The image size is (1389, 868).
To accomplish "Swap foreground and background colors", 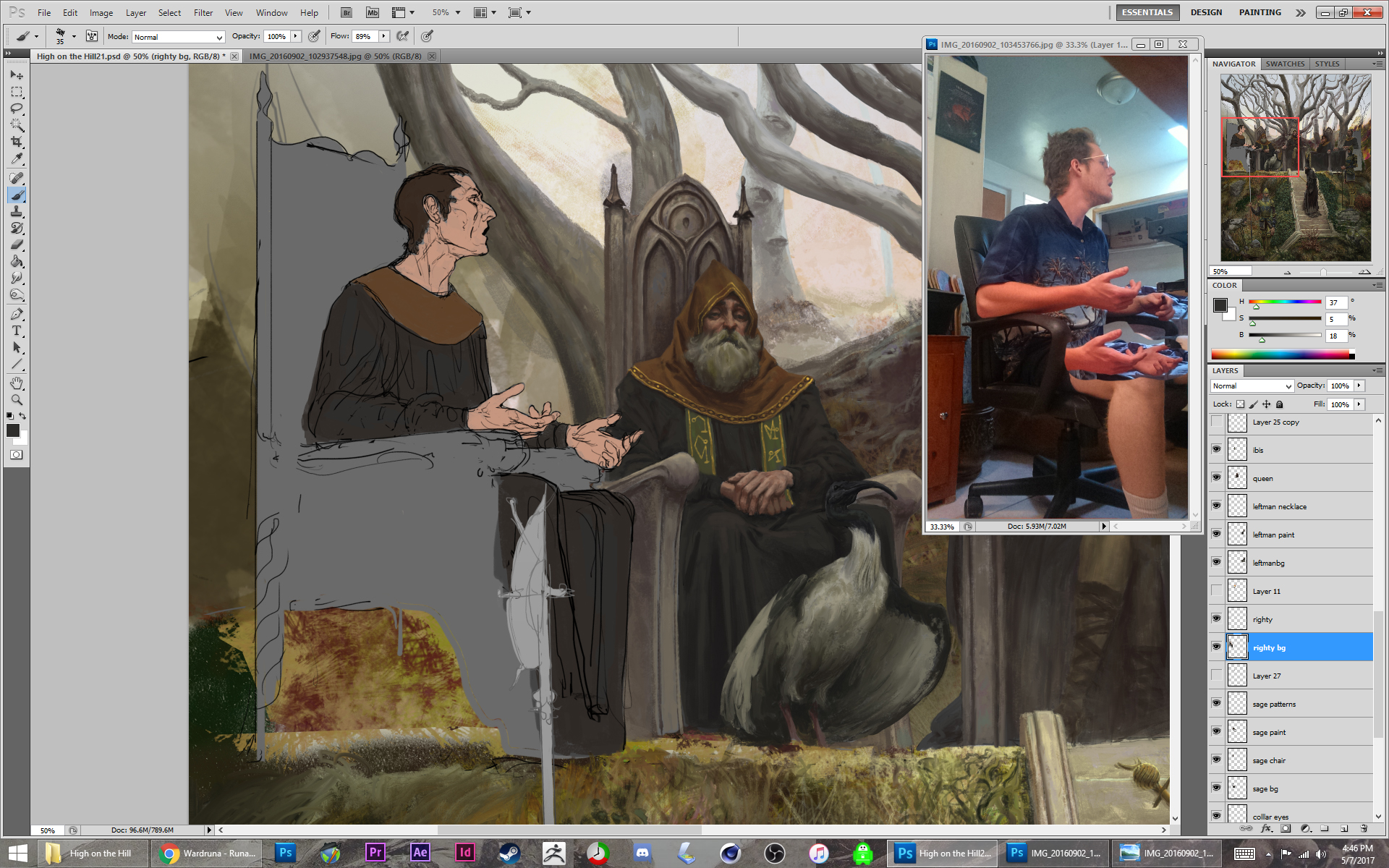I will pyautogui.click(x=22, y=416).
